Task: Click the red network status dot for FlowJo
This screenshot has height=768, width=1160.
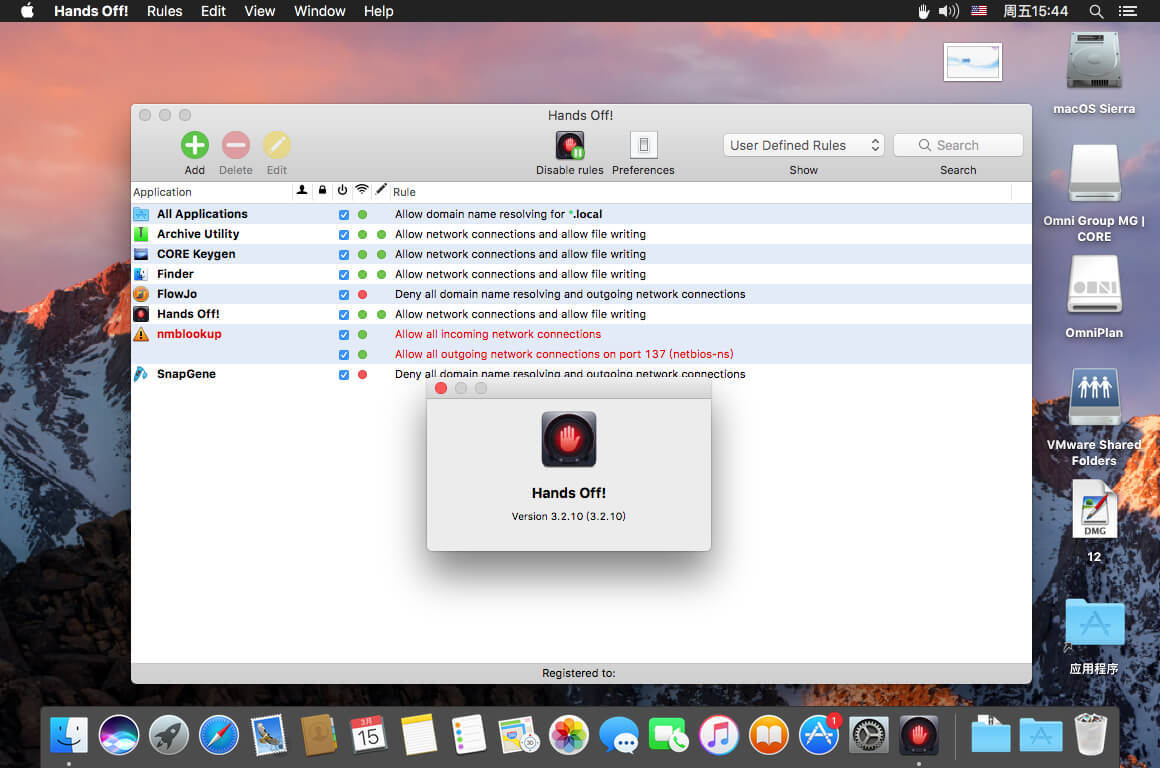Action: click(362, 294)
